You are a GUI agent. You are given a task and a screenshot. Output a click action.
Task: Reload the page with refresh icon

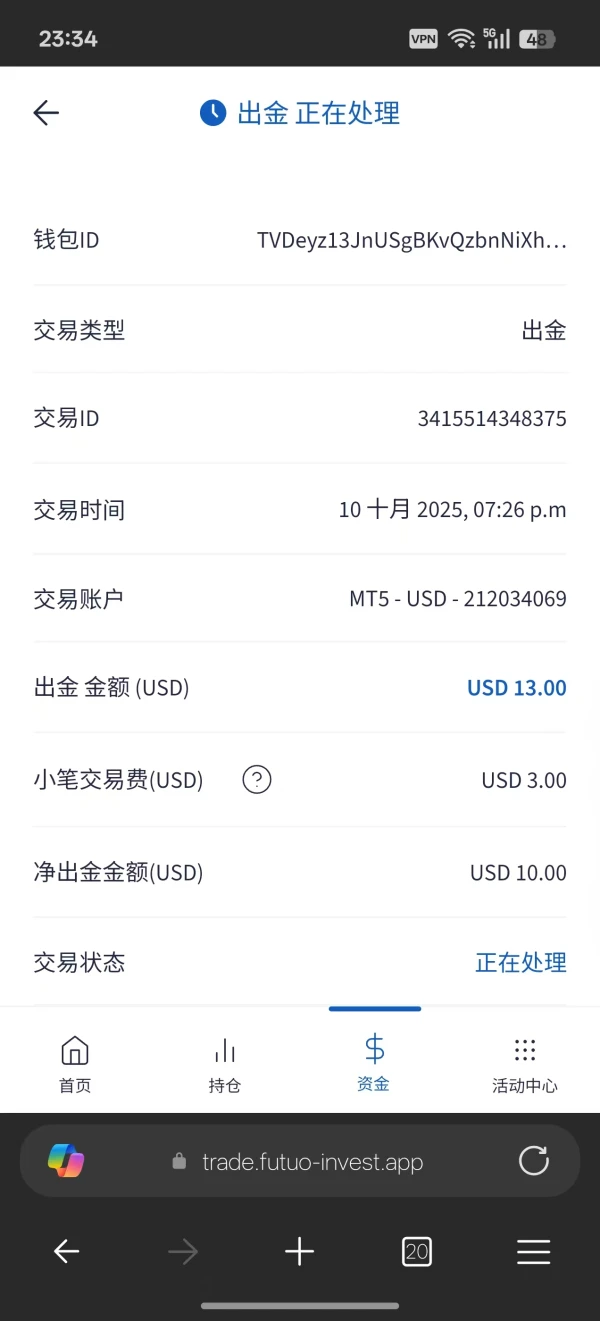coord(534,1161)
